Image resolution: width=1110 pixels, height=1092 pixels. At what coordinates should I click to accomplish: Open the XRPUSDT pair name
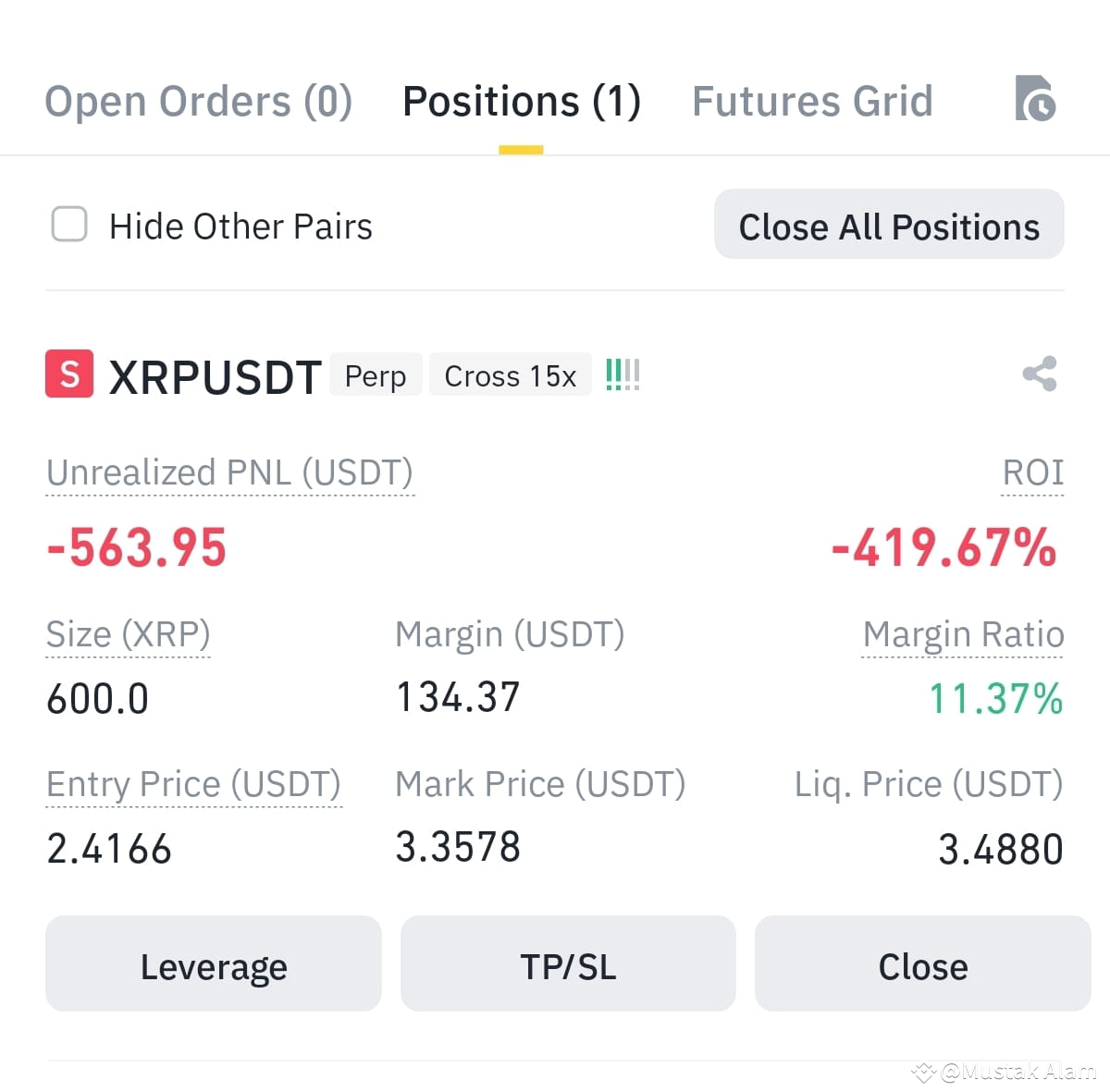coord(216,377)
